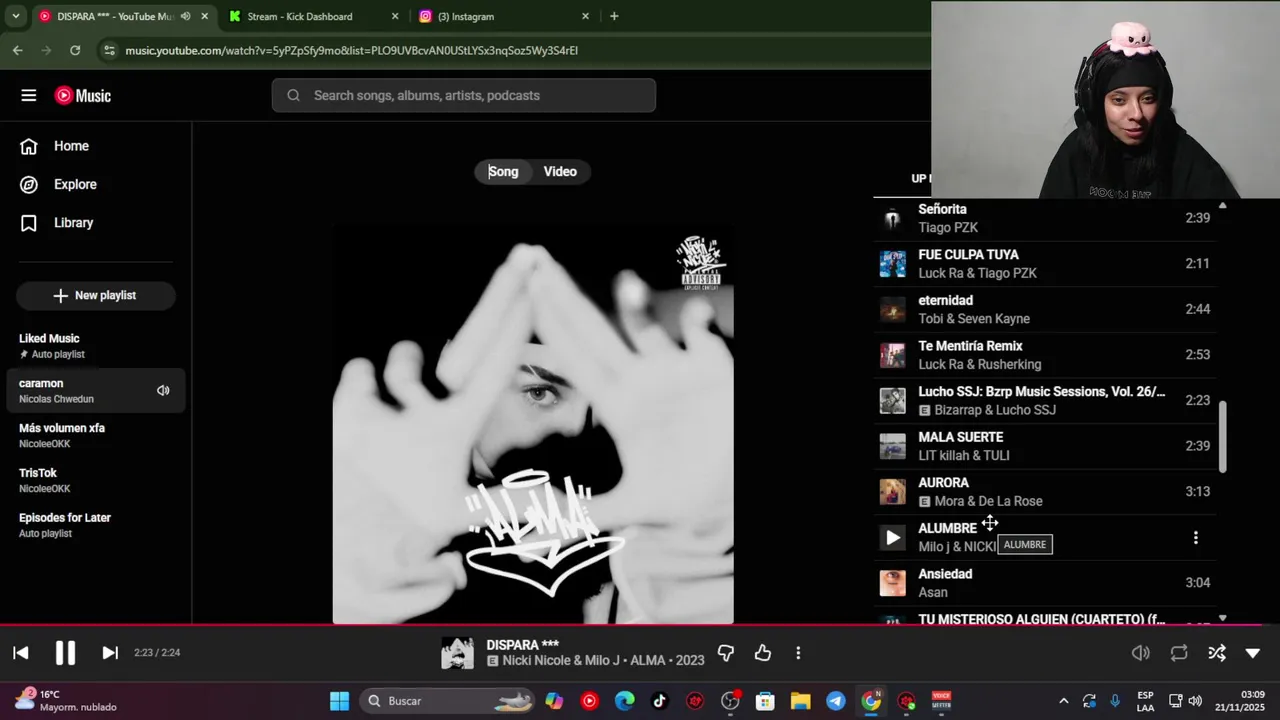Skip to the previous track
The height and width of the screenshot is (720, 1280).
tap(21, 653)
